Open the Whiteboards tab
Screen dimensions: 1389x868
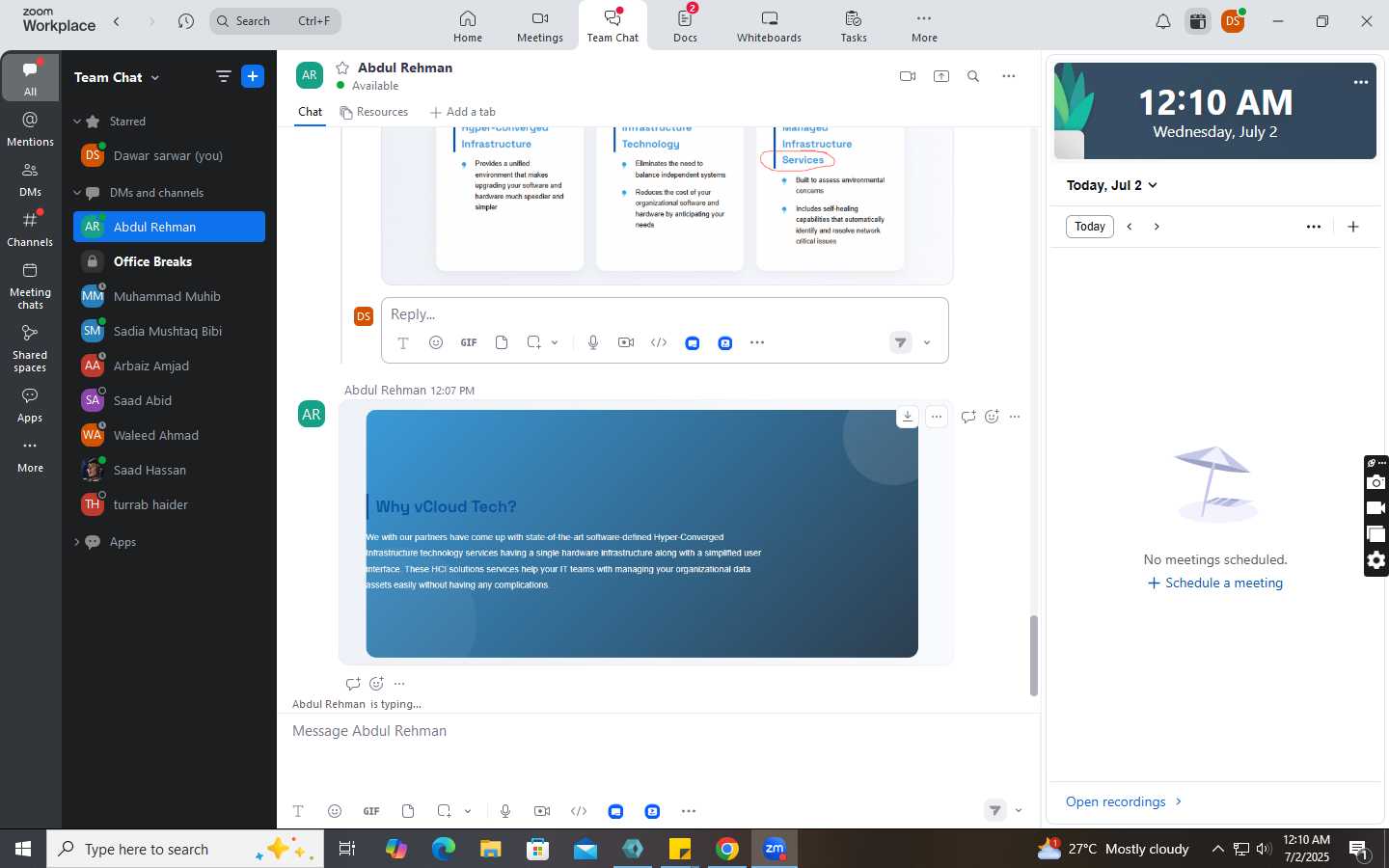(769, 26)
